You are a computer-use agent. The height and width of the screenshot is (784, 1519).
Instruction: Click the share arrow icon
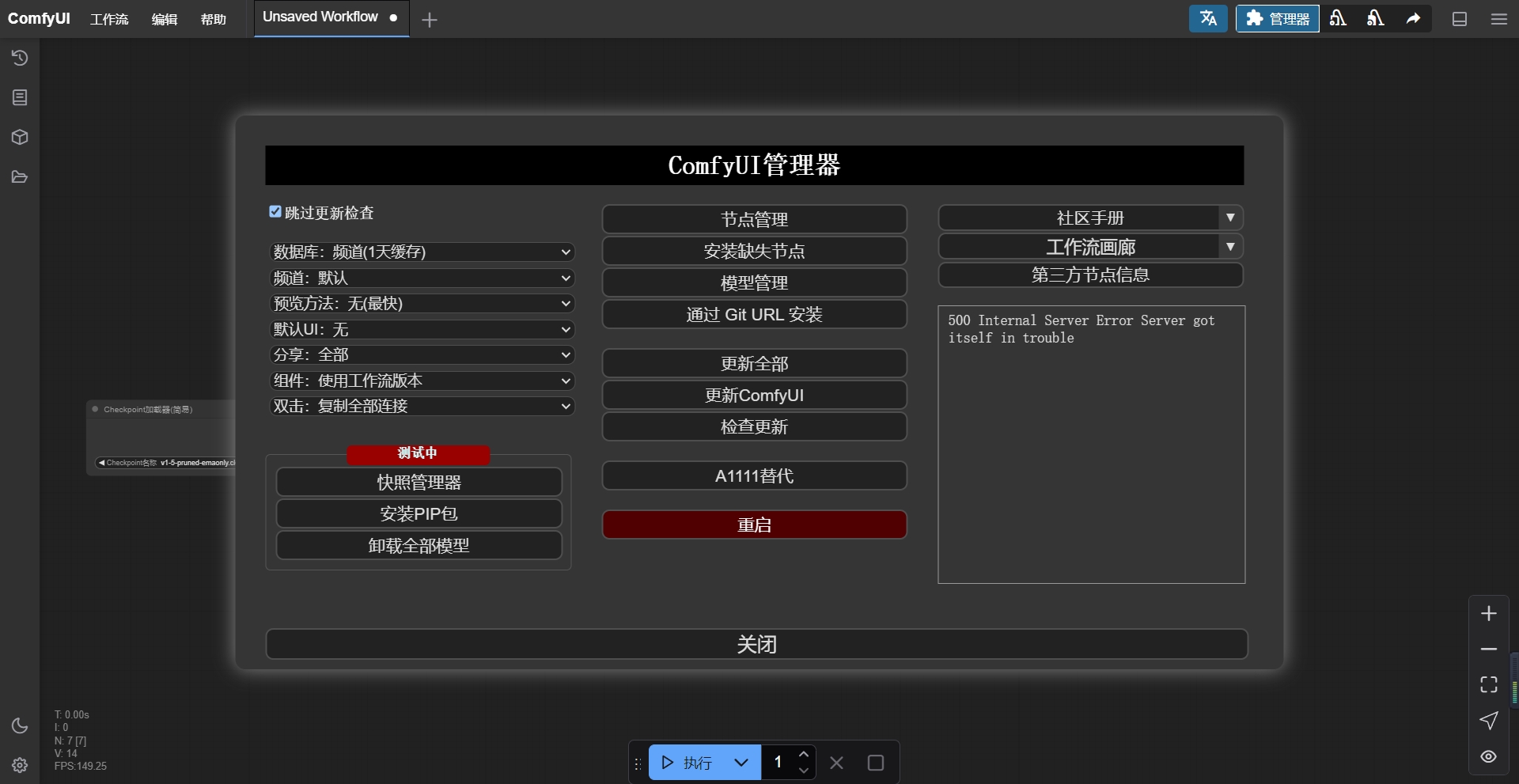(x=1413, y=18)
